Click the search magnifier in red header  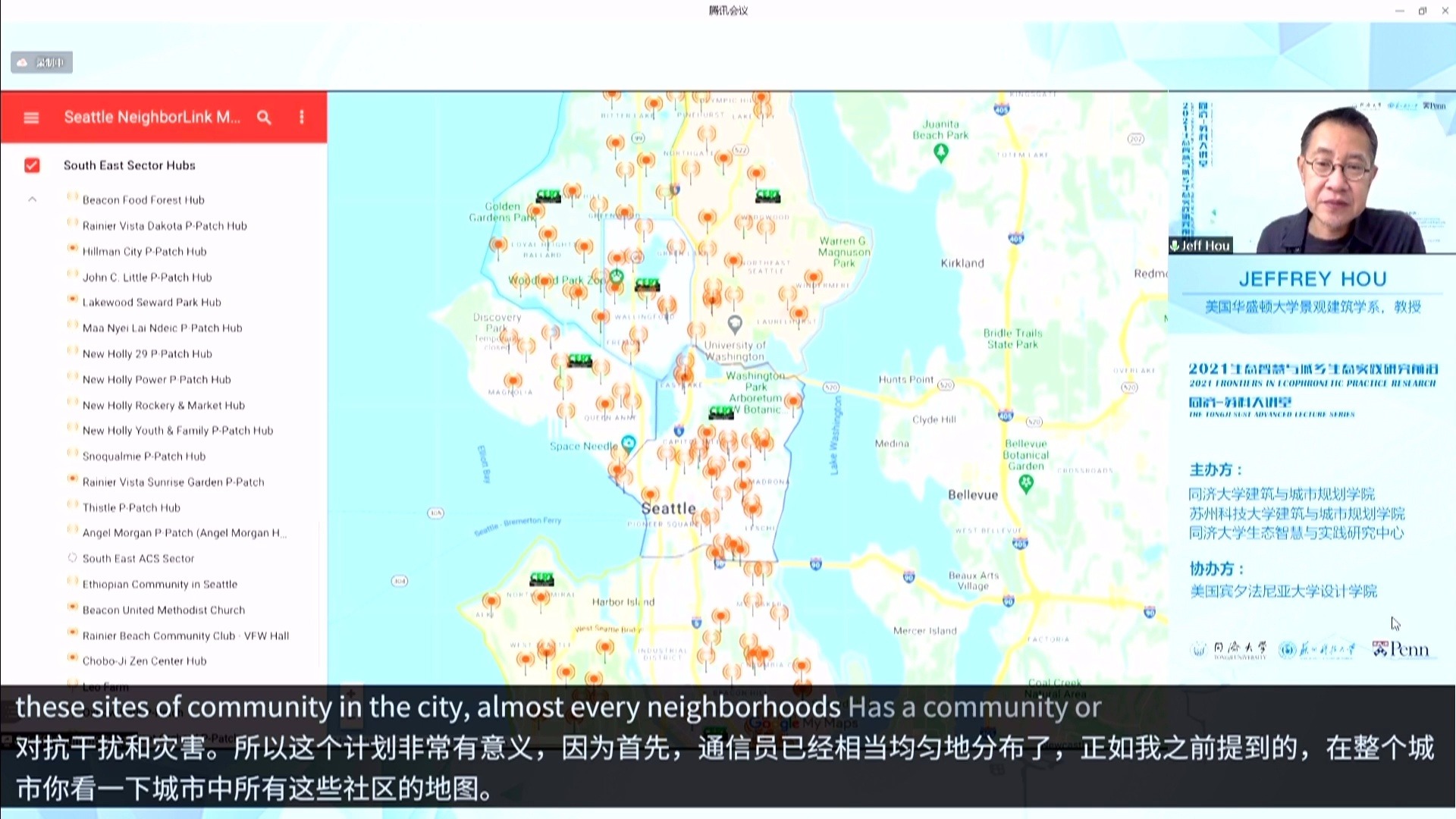tap(264, 118)
